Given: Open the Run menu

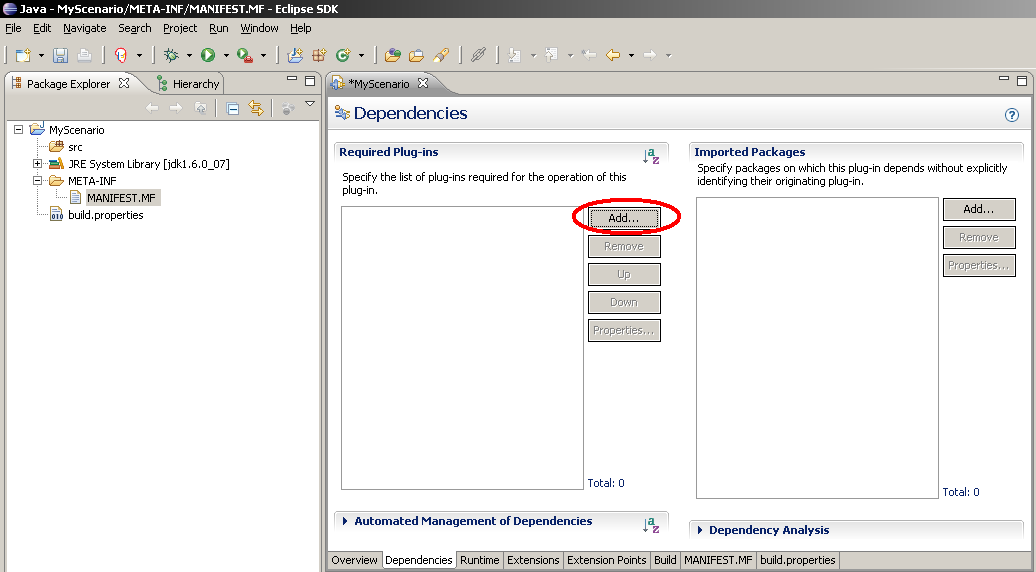Looking at the screenshot, I should click(x=219, y=28).
